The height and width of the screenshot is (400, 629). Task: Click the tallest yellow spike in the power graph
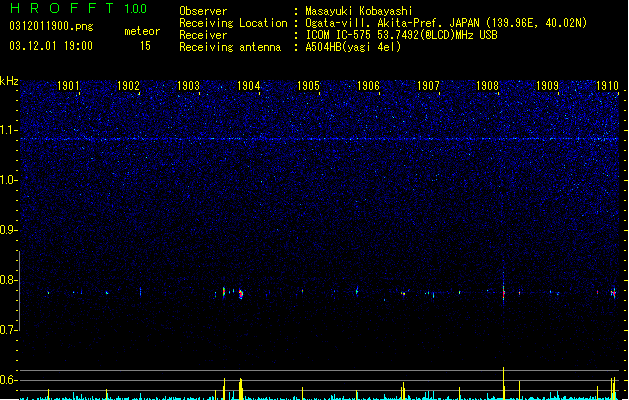[x=503, y=383]
